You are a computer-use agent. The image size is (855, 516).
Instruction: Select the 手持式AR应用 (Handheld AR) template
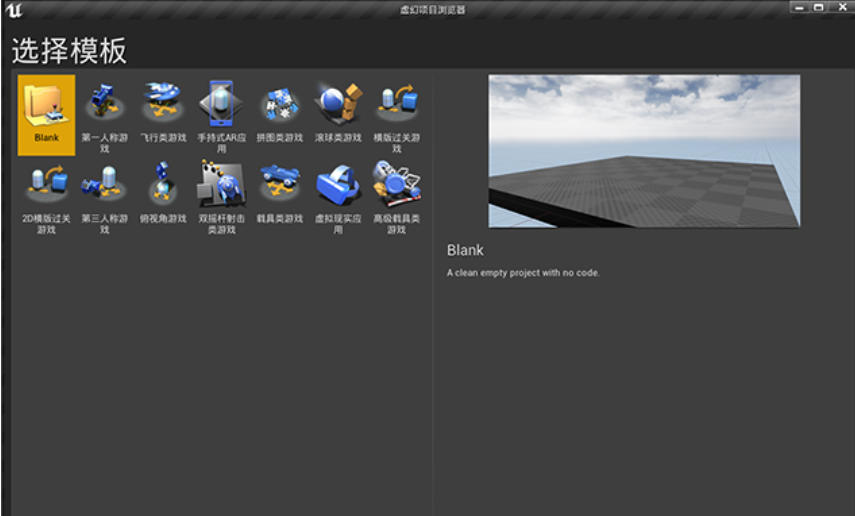(x=220, y=114)
